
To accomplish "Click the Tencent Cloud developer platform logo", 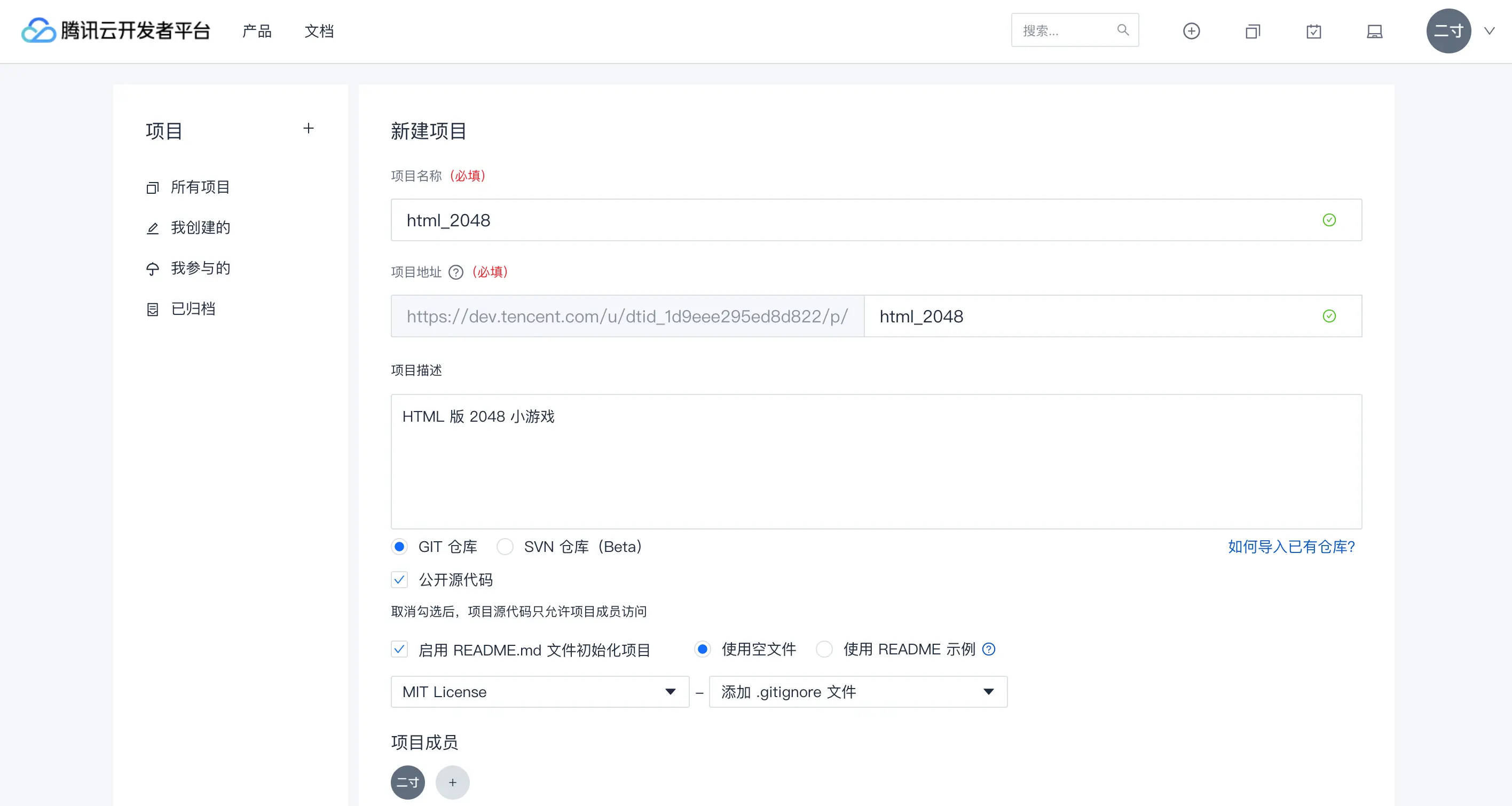I will [116, 30].
